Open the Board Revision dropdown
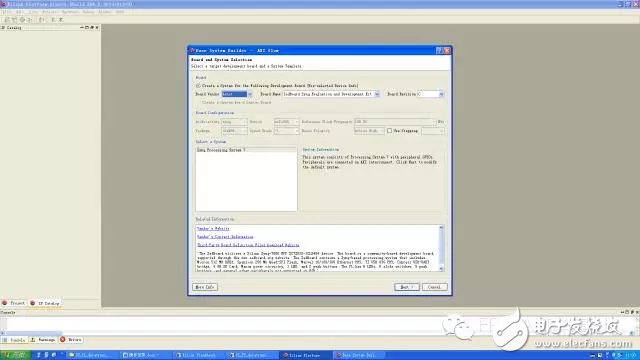The height and width of the screenshot is (360, 640). pos(430,94)
